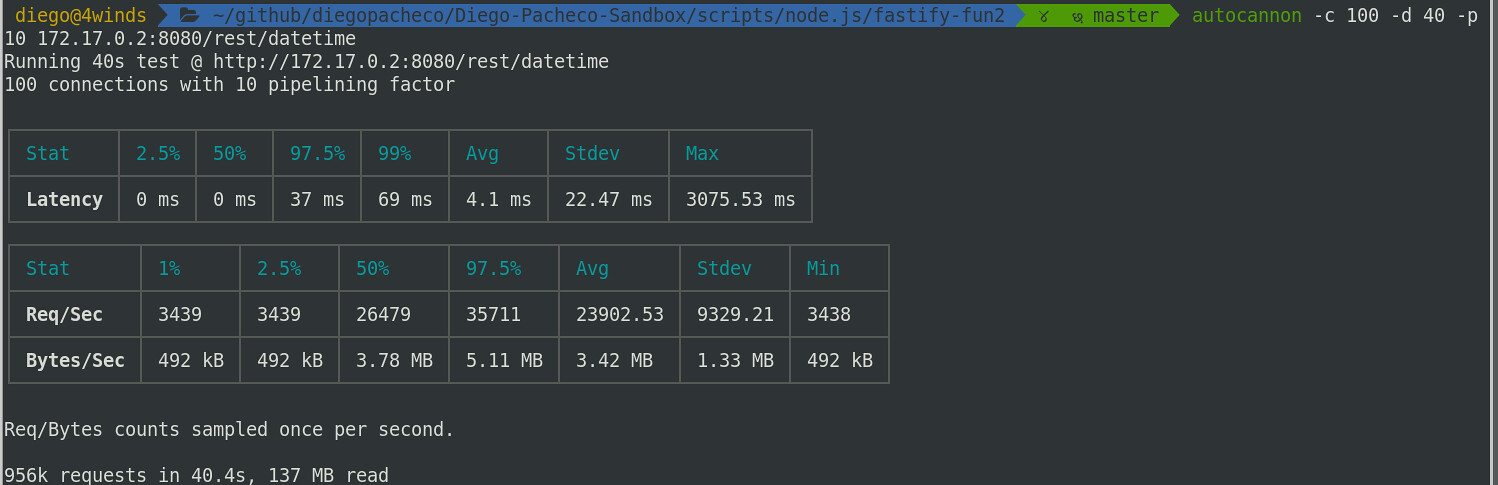Click the Req/Sec row label
The width and height of the screenshot is (1498, 485).
click(x=64, y=315)
